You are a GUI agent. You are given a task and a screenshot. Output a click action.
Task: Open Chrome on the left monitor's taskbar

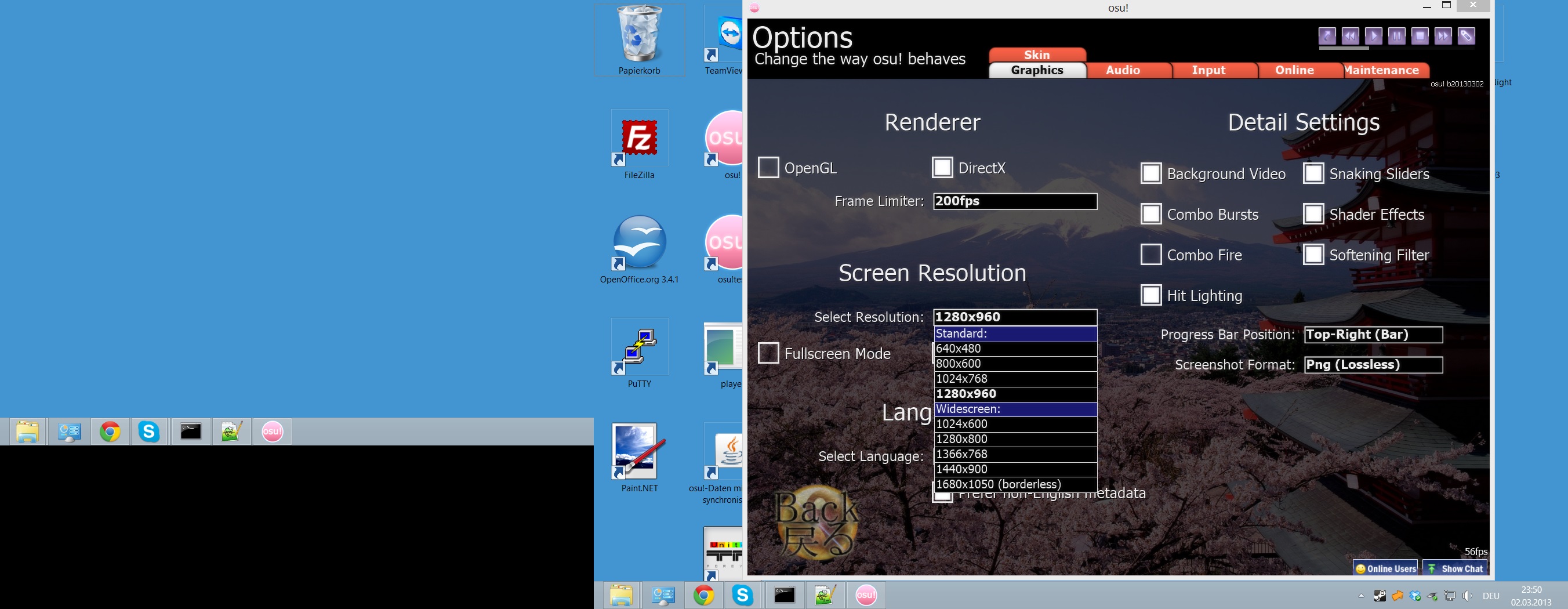point(110,432)
